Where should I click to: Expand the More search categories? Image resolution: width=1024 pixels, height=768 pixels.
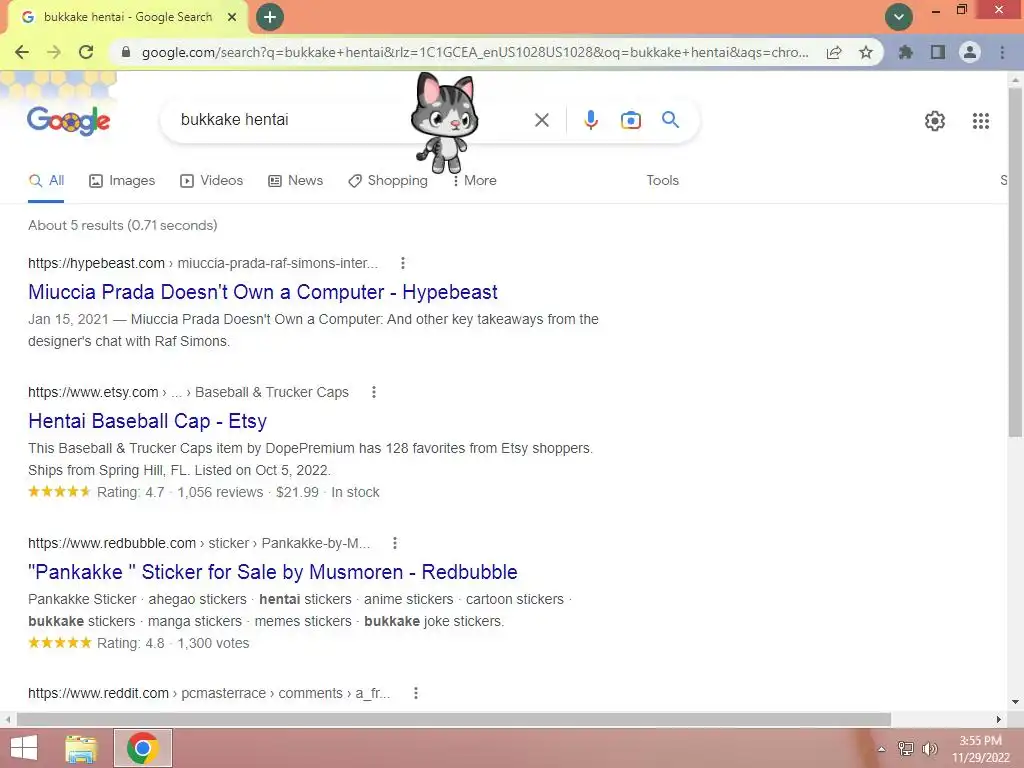(x=474, y=180)
